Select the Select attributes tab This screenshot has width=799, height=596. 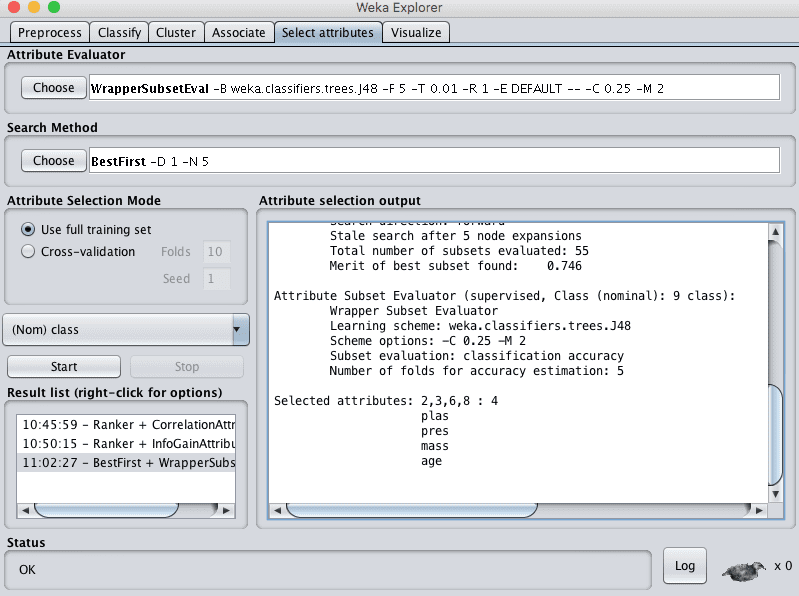click(328, 33)
